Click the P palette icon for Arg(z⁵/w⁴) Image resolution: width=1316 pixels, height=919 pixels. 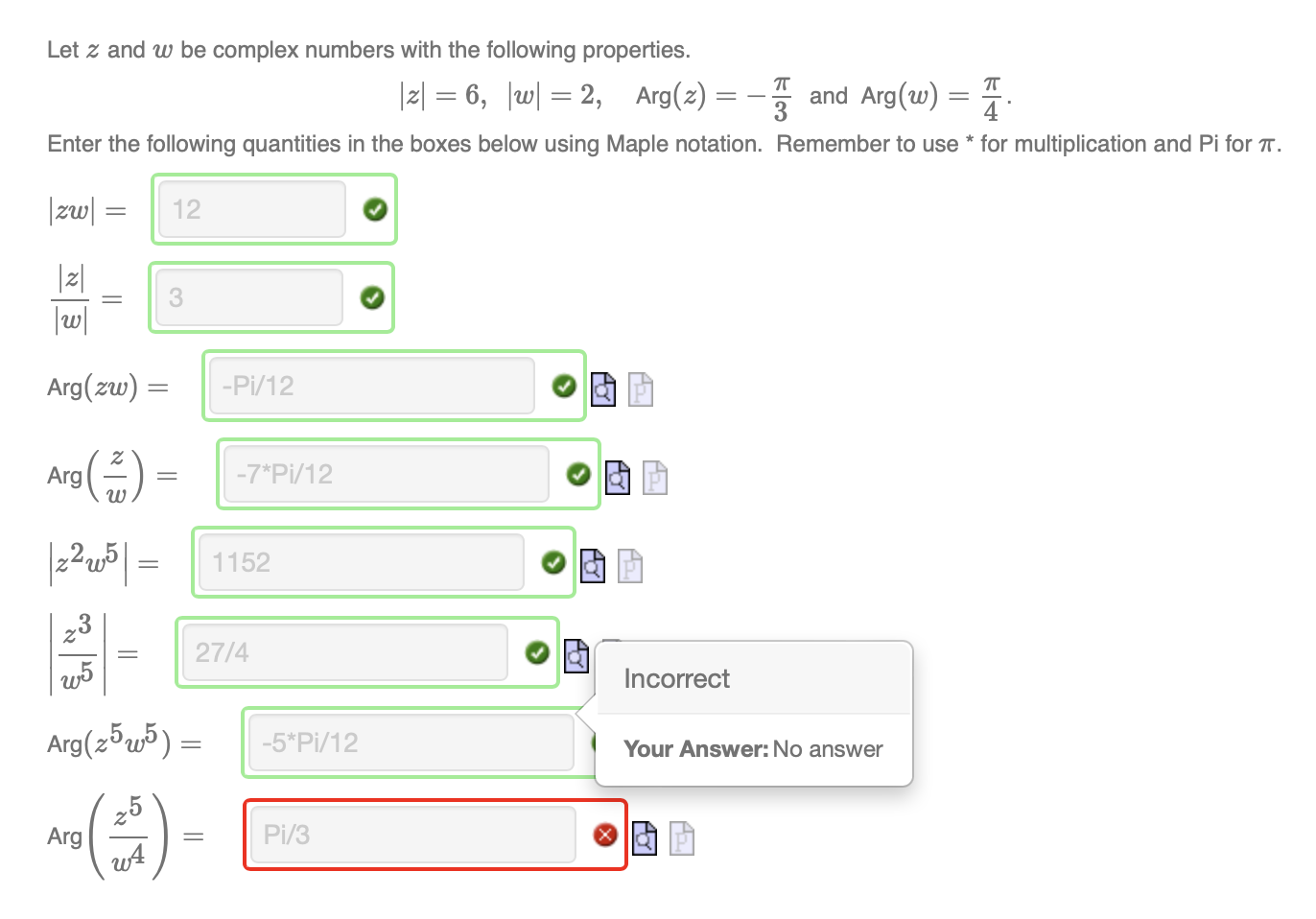tap(682, 838)
